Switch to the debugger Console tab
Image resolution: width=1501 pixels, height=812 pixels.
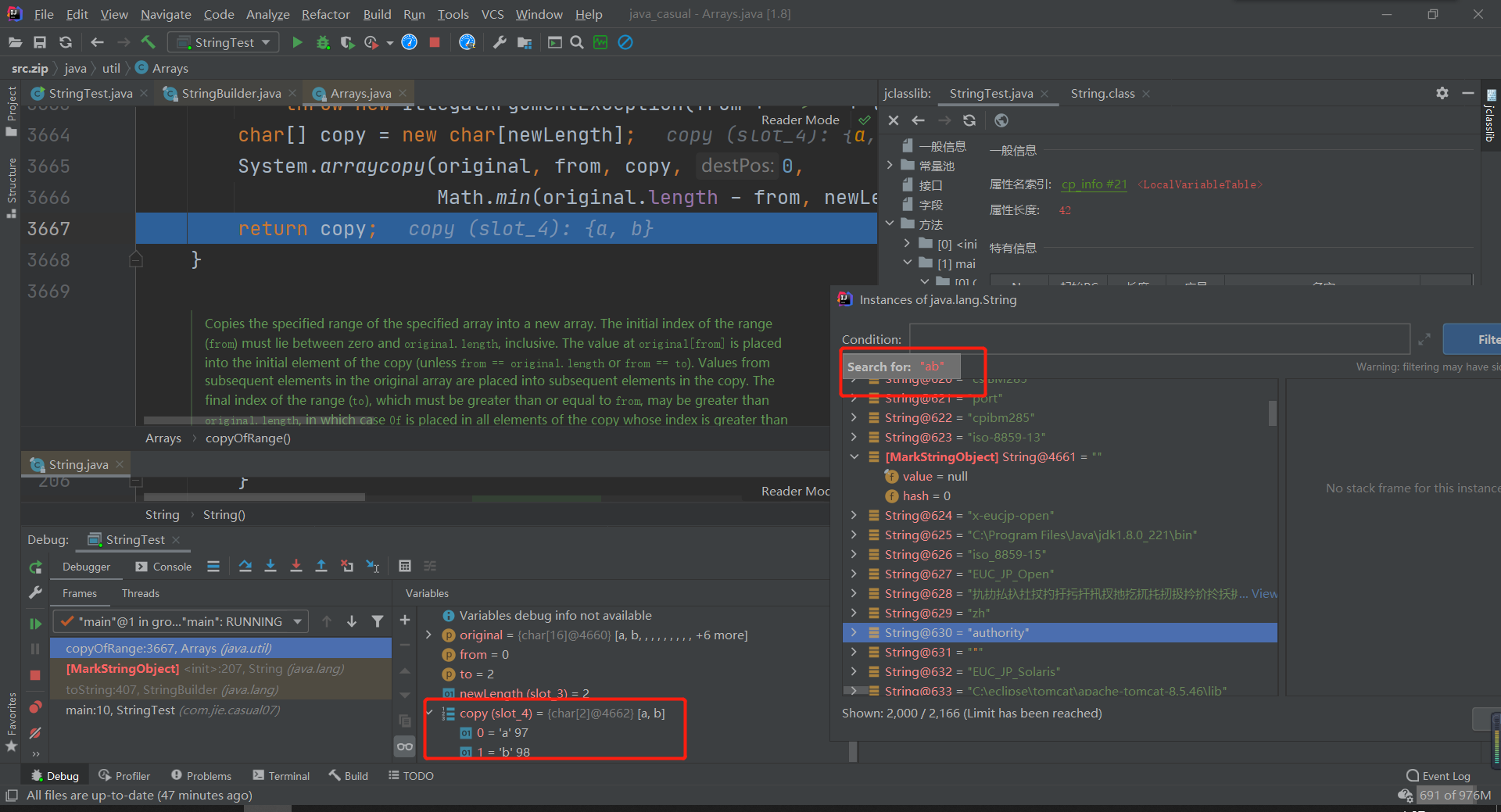point(163,567)
